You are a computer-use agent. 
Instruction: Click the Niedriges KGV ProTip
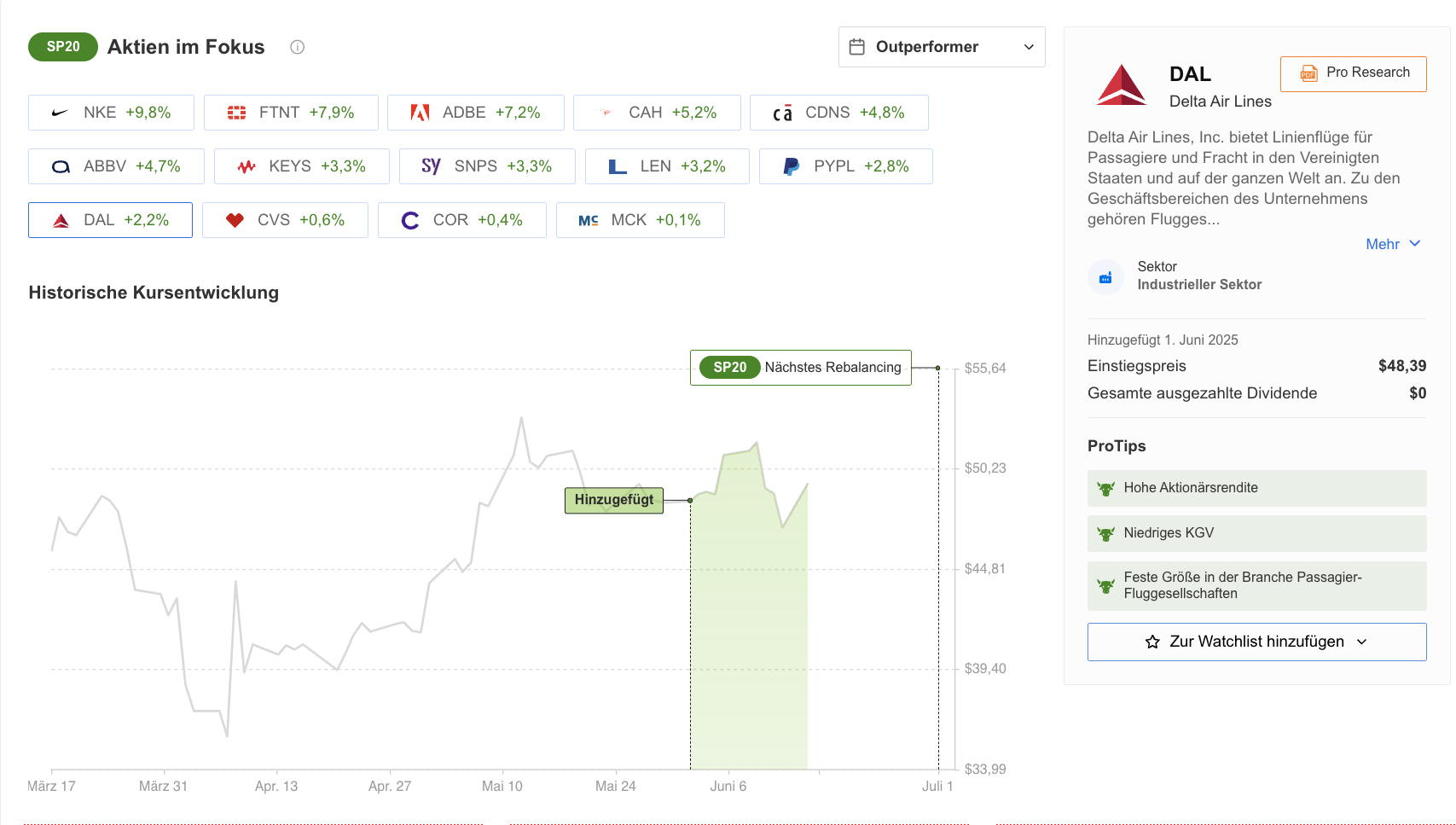tap(1257, 533)
